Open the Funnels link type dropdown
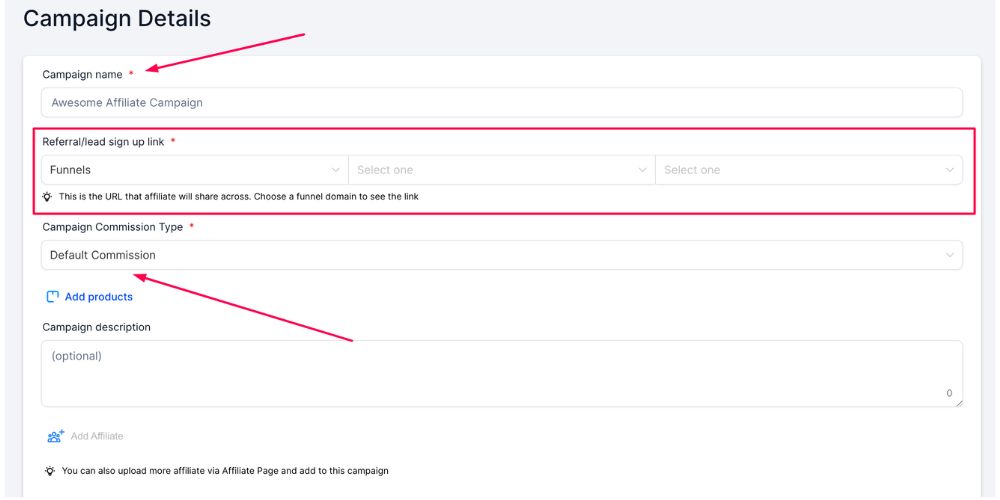This screenshot has height=500, width=1000. click(x=190, y=170)
